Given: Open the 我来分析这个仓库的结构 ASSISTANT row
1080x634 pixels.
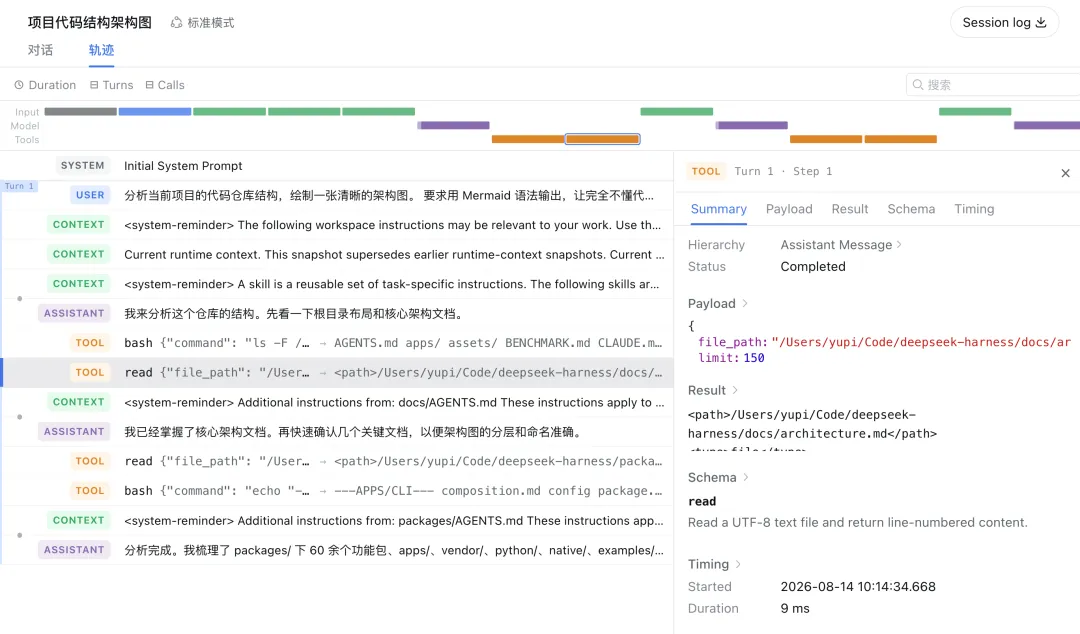Looking at the screenshot, I should coord(337,314).
